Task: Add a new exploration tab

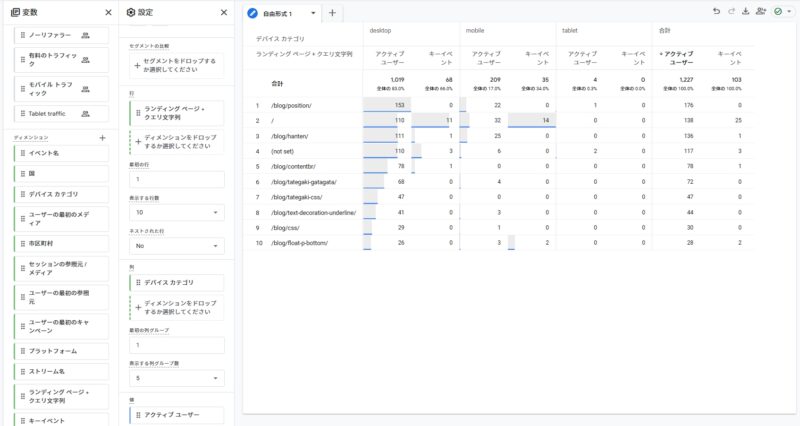Action: point(332,13)
